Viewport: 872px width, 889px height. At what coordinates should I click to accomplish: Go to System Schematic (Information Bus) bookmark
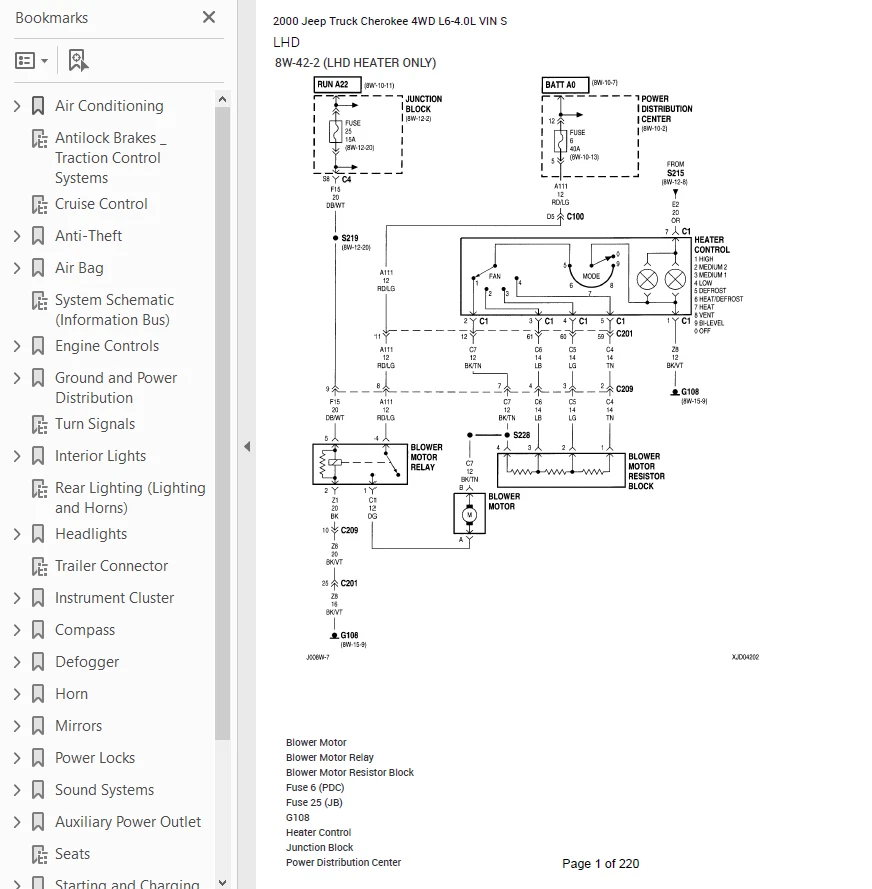tap(114, 310)
